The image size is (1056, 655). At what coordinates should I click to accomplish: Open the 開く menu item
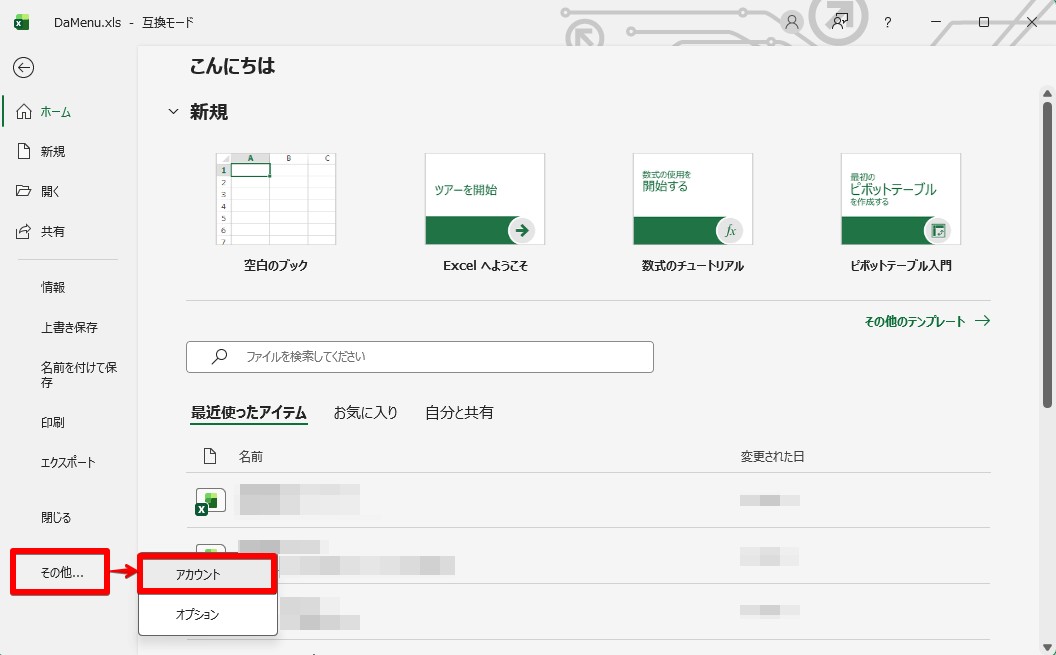pyautogui.click(x=50, y=191)
